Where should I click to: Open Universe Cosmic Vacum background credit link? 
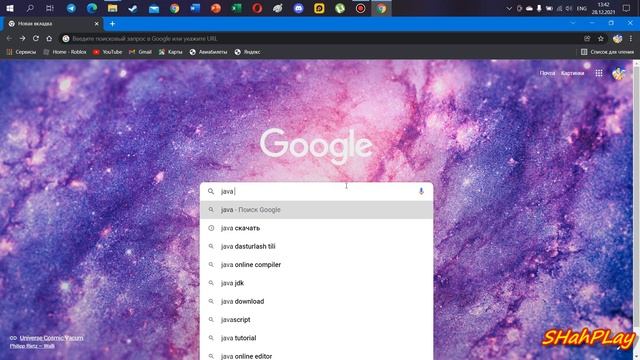click(51, 338)
